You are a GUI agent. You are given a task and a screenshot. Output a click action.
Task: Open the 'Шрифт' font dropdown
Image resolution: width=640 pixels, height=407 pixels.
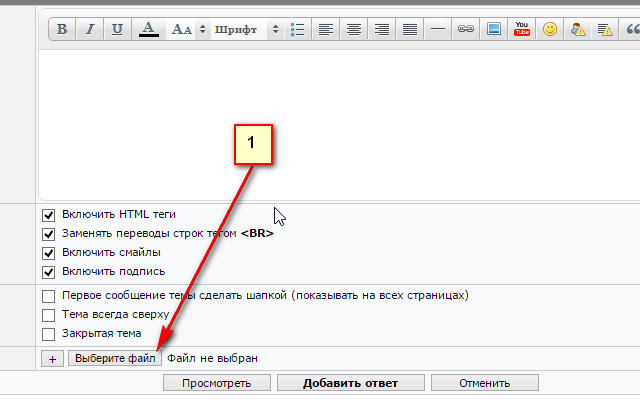click(x=246, y=30)
